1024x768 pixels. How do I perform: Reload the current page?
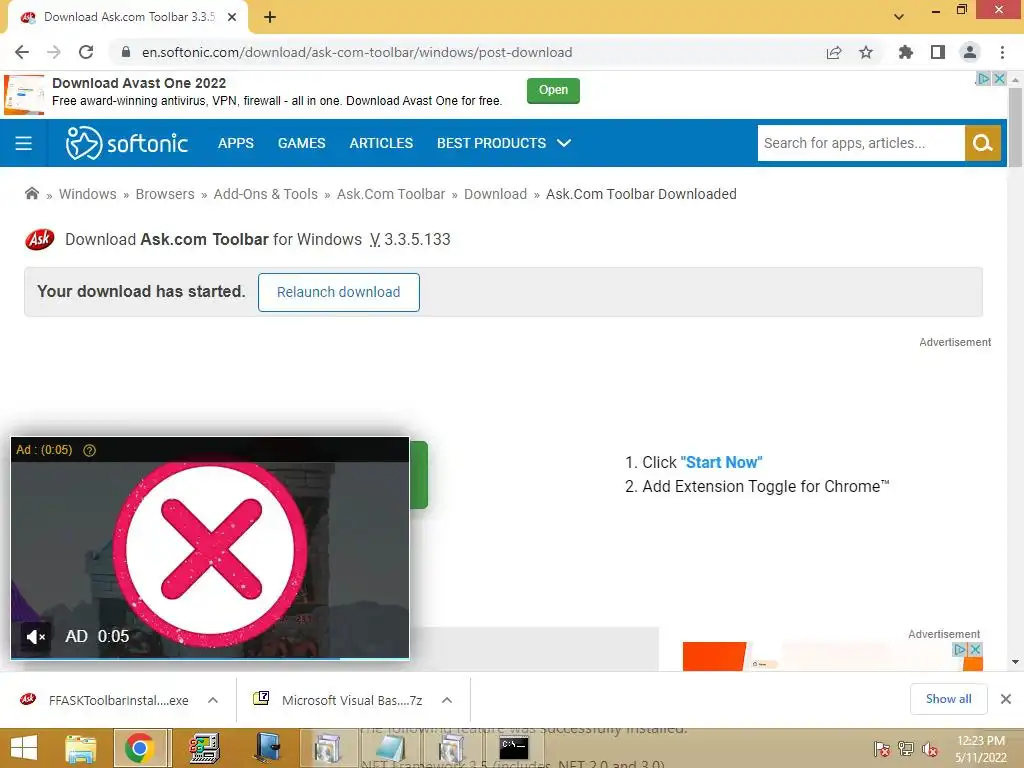coord(86,52)
